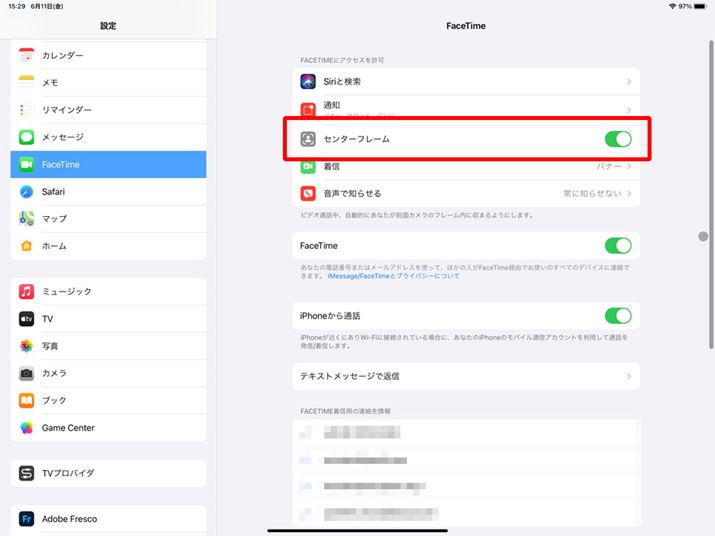
Task: Tap the FaceTime page title
Action: (x=466, y=26)
